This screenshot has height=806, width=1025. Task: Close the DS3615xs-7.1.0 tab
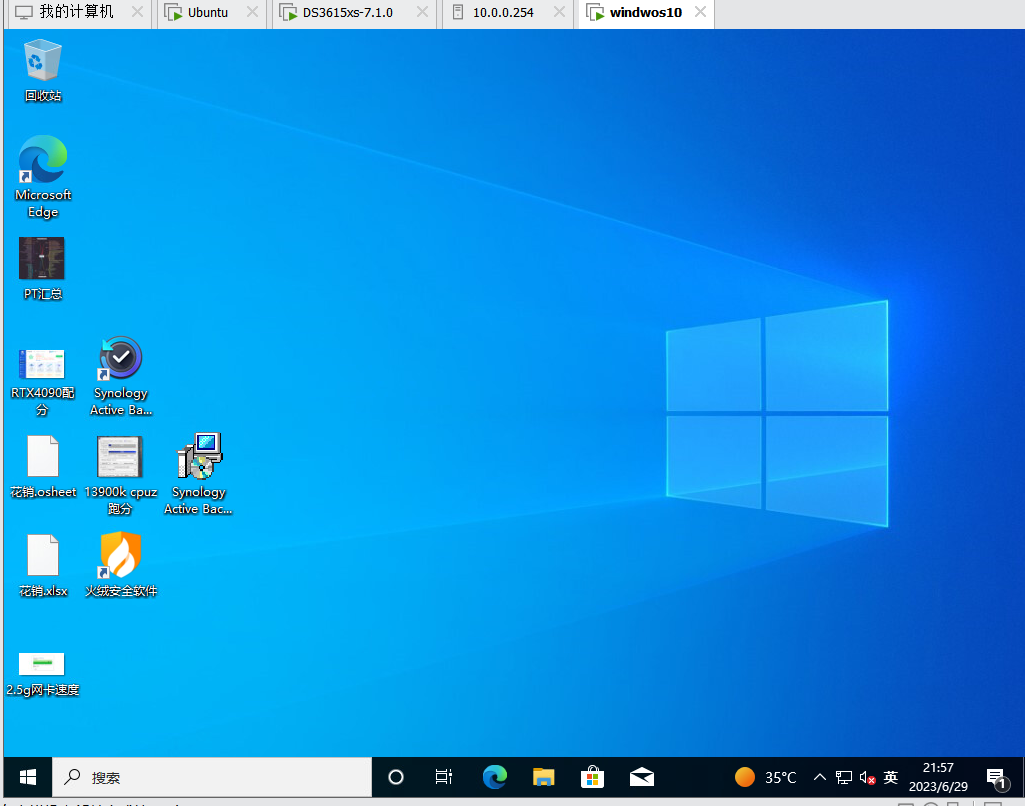422,12
